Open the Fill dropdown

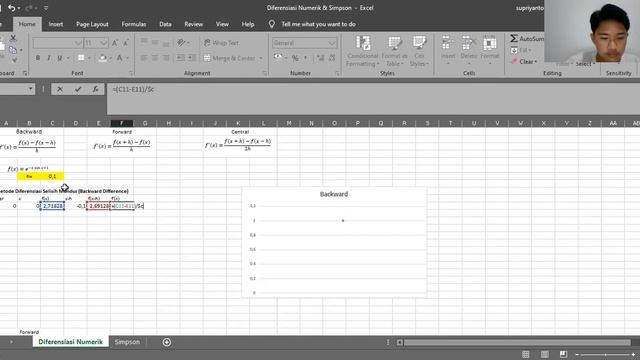point(521,50)
